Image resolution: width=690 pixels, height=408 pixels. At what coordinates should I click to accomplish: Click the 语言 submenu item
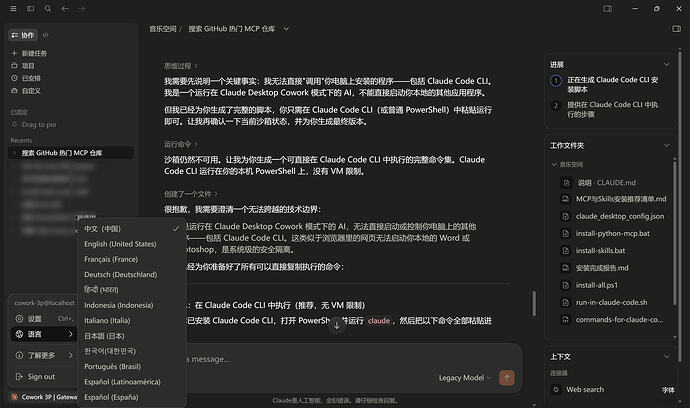point(43,334)
